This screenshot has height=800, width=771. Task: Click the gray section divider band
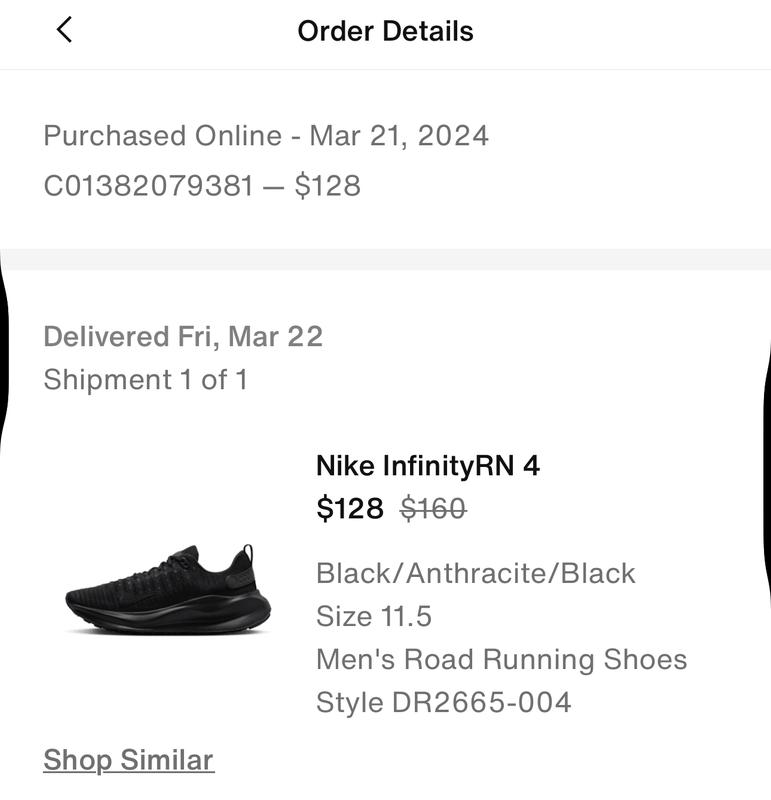click(385, 259)
